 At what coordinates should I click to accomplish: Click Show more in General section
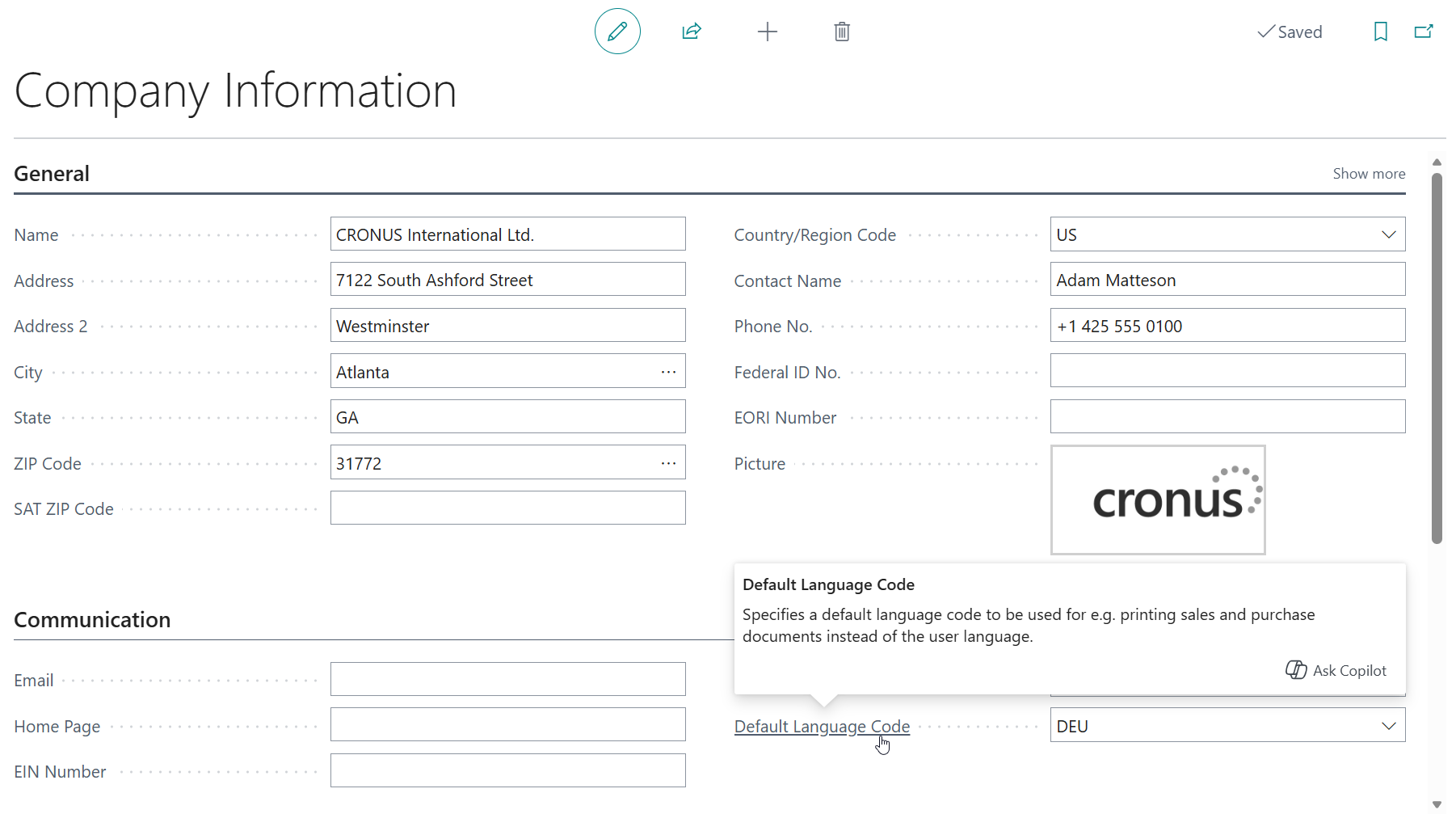(1369, 174)
